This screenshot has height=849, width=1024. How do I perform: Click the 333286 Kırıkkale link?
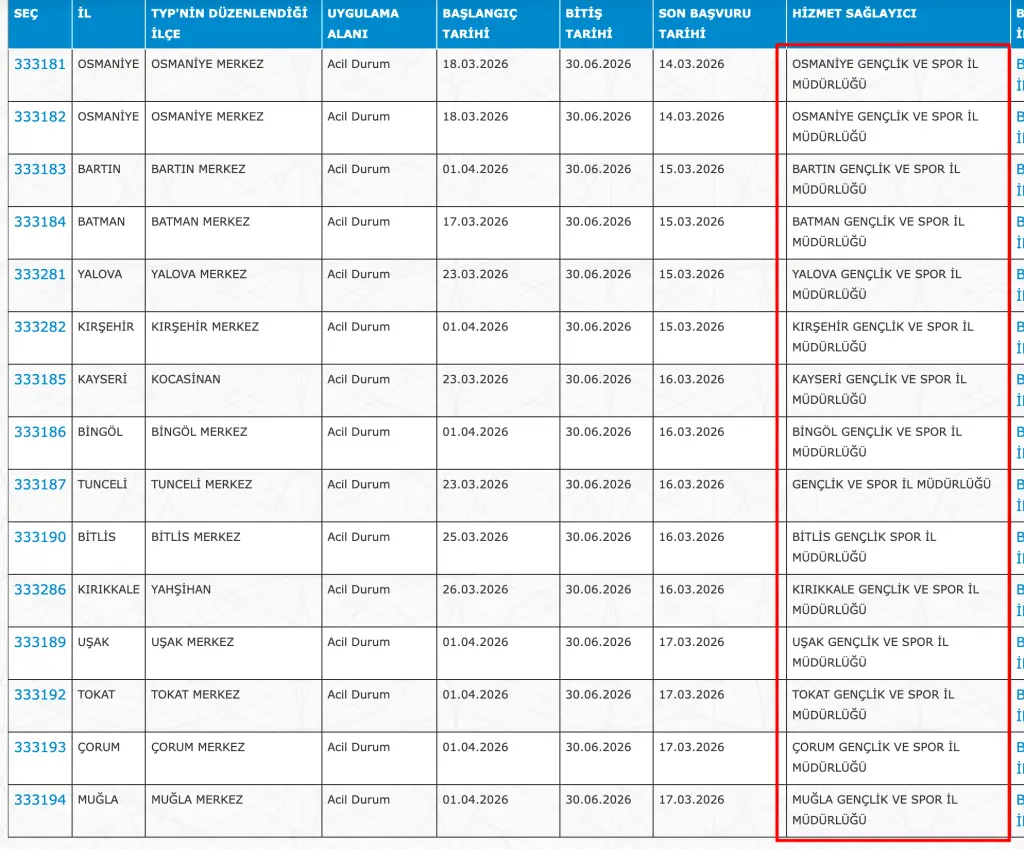click(x=40, y=590)
